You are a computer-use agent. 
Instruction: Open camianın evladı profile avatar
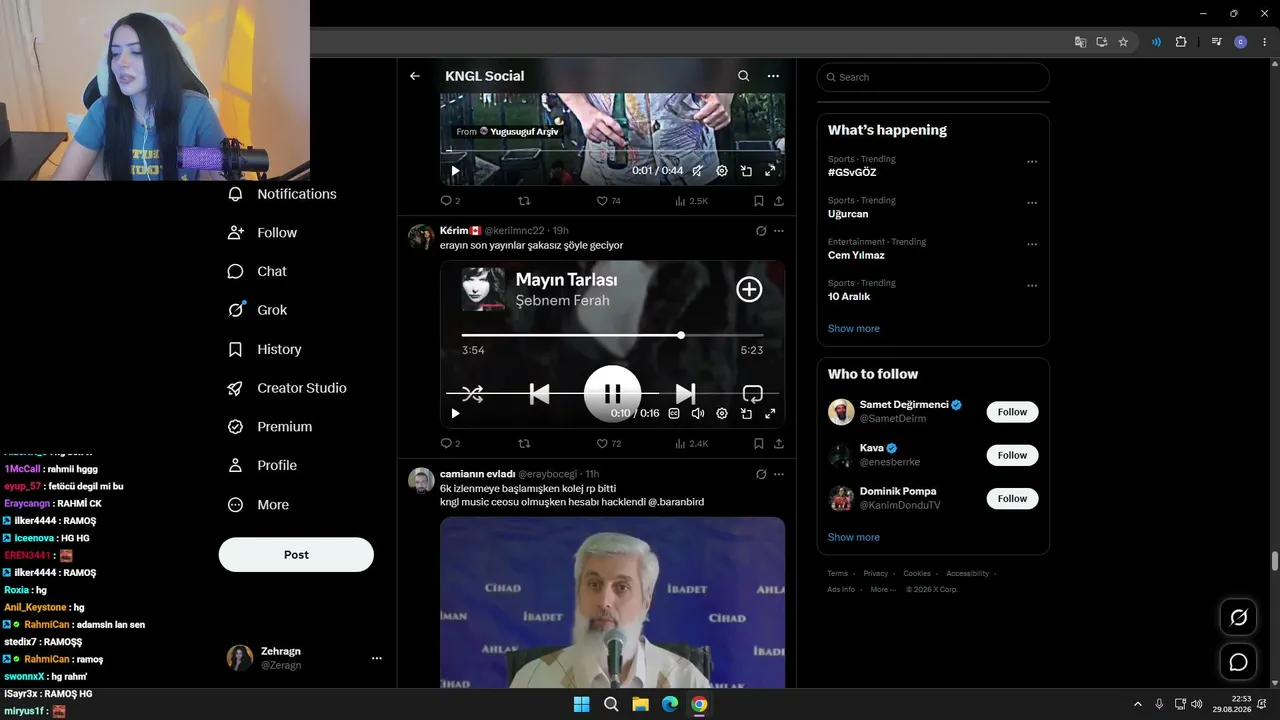pos(420,480)
